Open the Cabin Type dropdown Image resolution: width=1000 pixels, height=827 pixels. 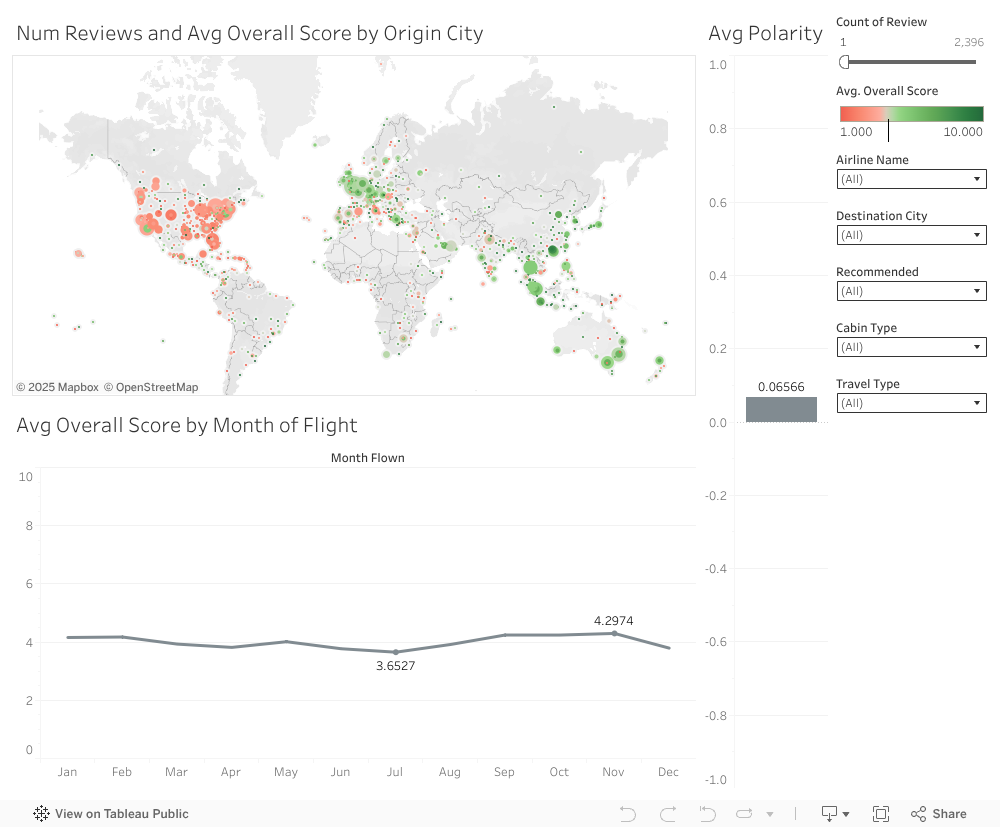pyautogui.click(x=910, y=347)
